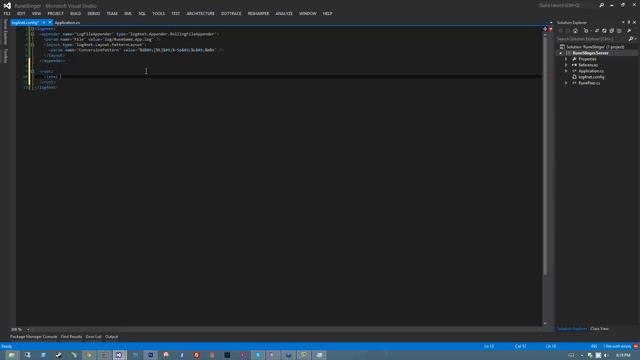Open Solution Explorer window position dropdown
The image size is (640, 360).
pos(623,22)
